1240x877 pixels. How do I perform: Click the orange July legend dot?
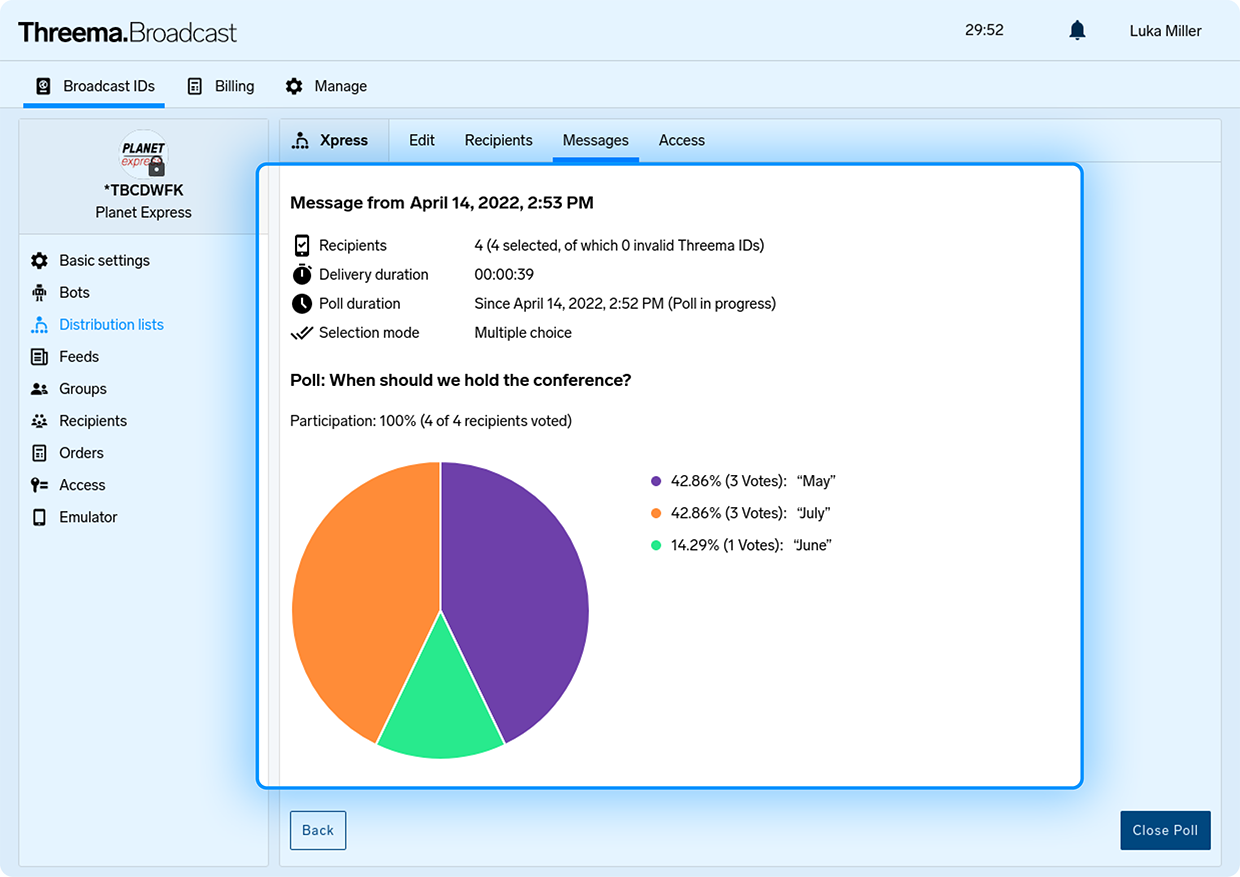pyautogui.click(x=656, y=513)
